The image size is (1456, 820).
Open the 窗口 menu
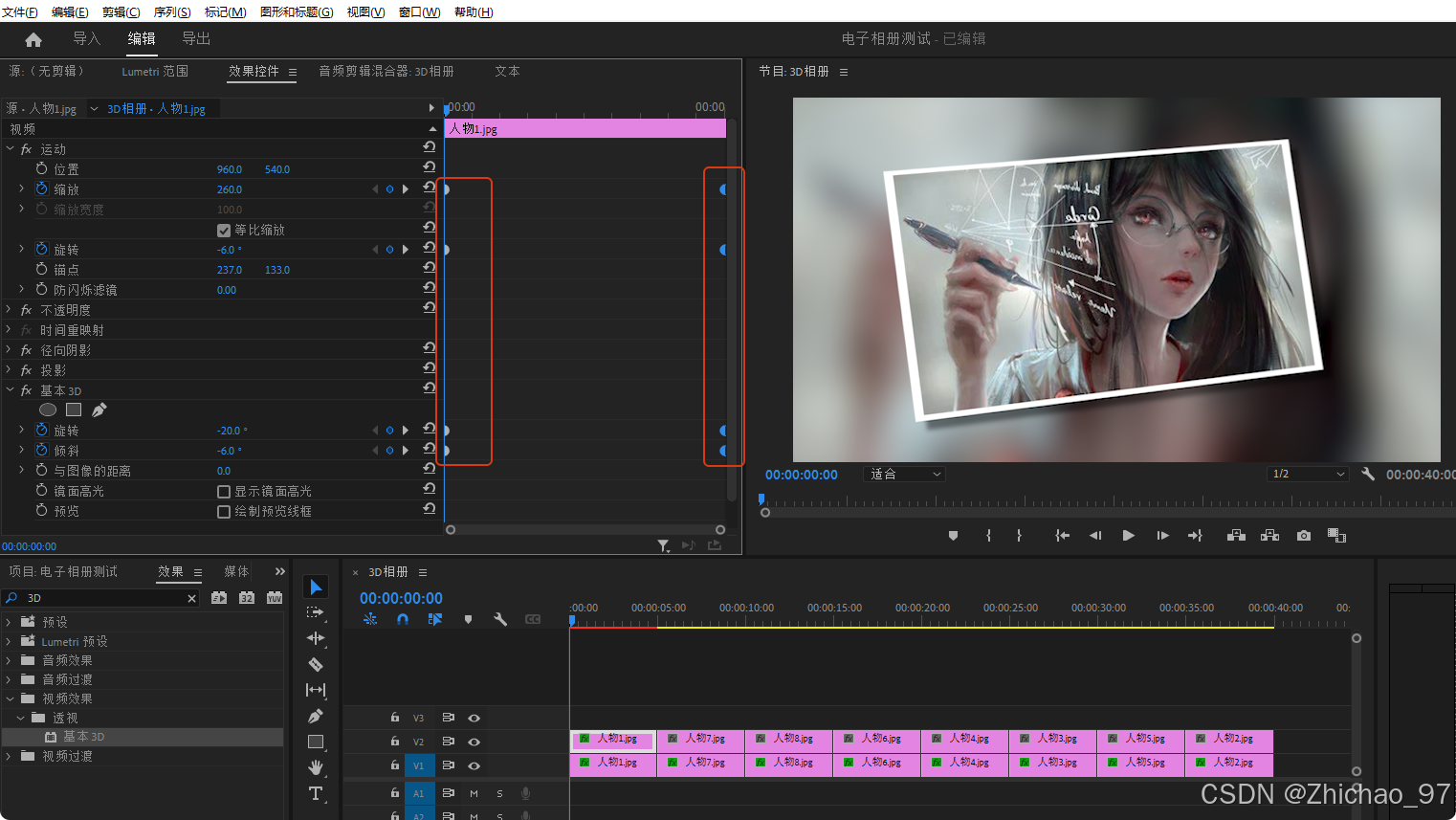419,12
